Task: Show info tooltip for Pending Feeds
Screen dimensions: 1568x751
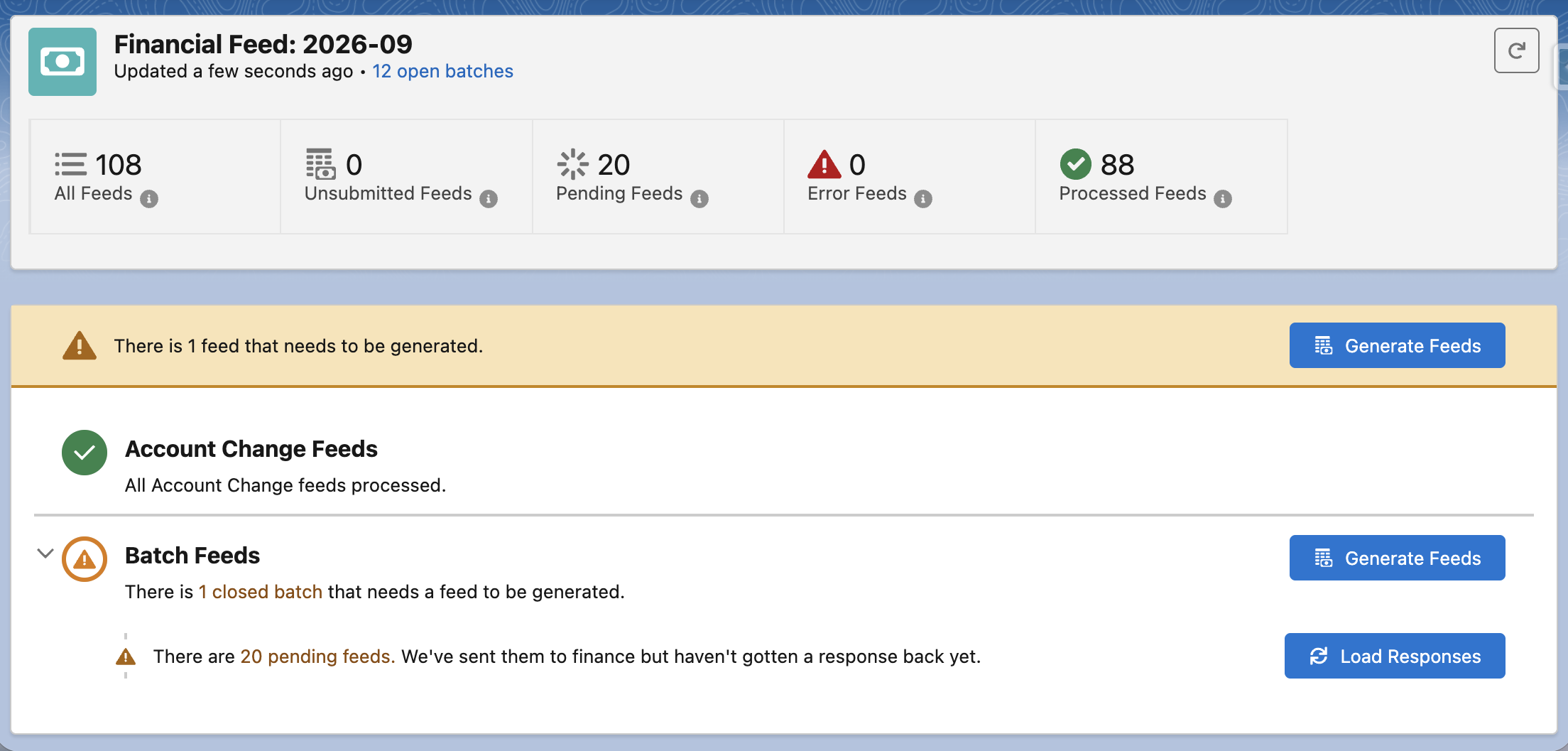Action: [699, 199]
